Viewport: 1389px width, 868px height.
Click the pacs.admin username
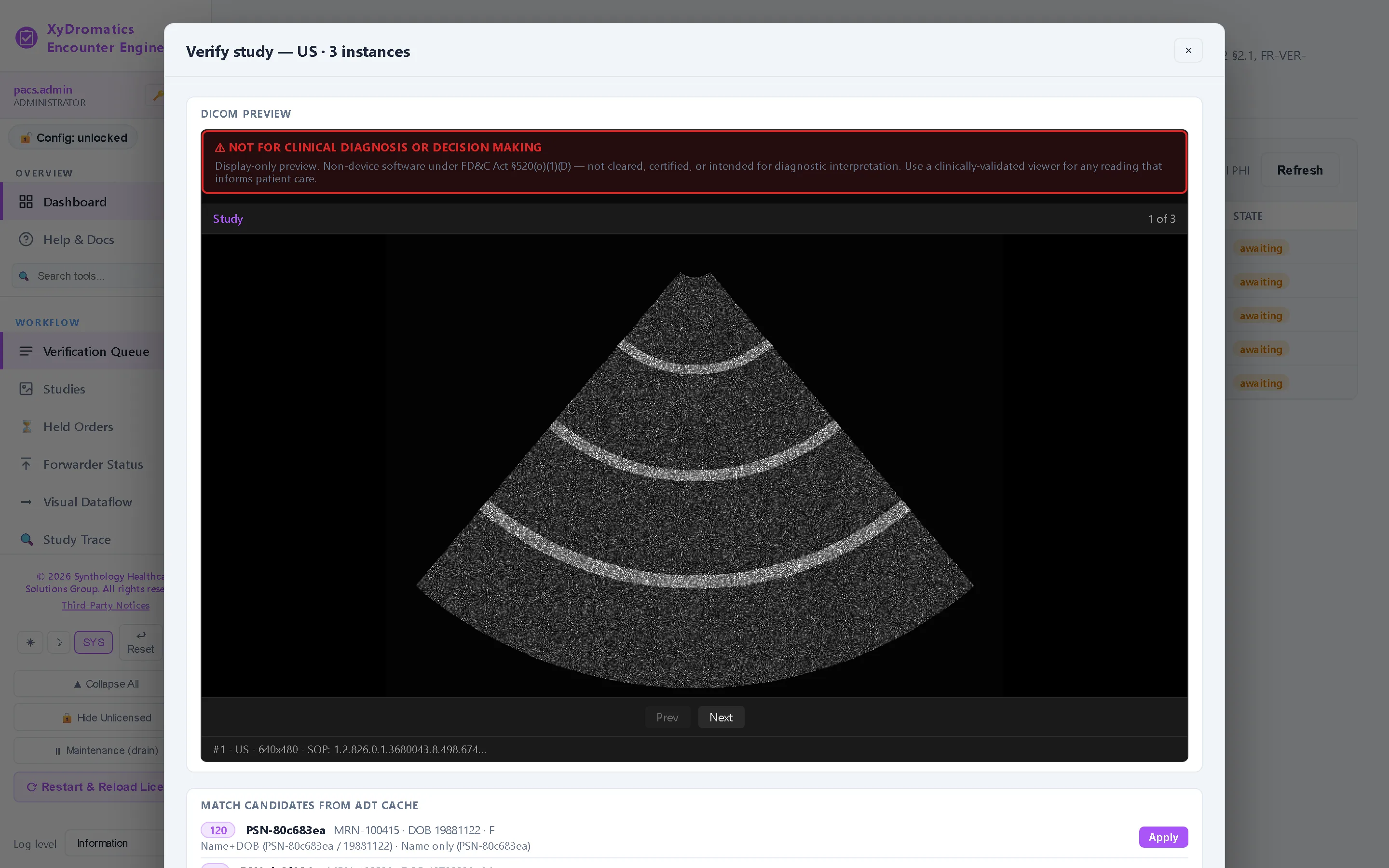click(x=43, y=90)
